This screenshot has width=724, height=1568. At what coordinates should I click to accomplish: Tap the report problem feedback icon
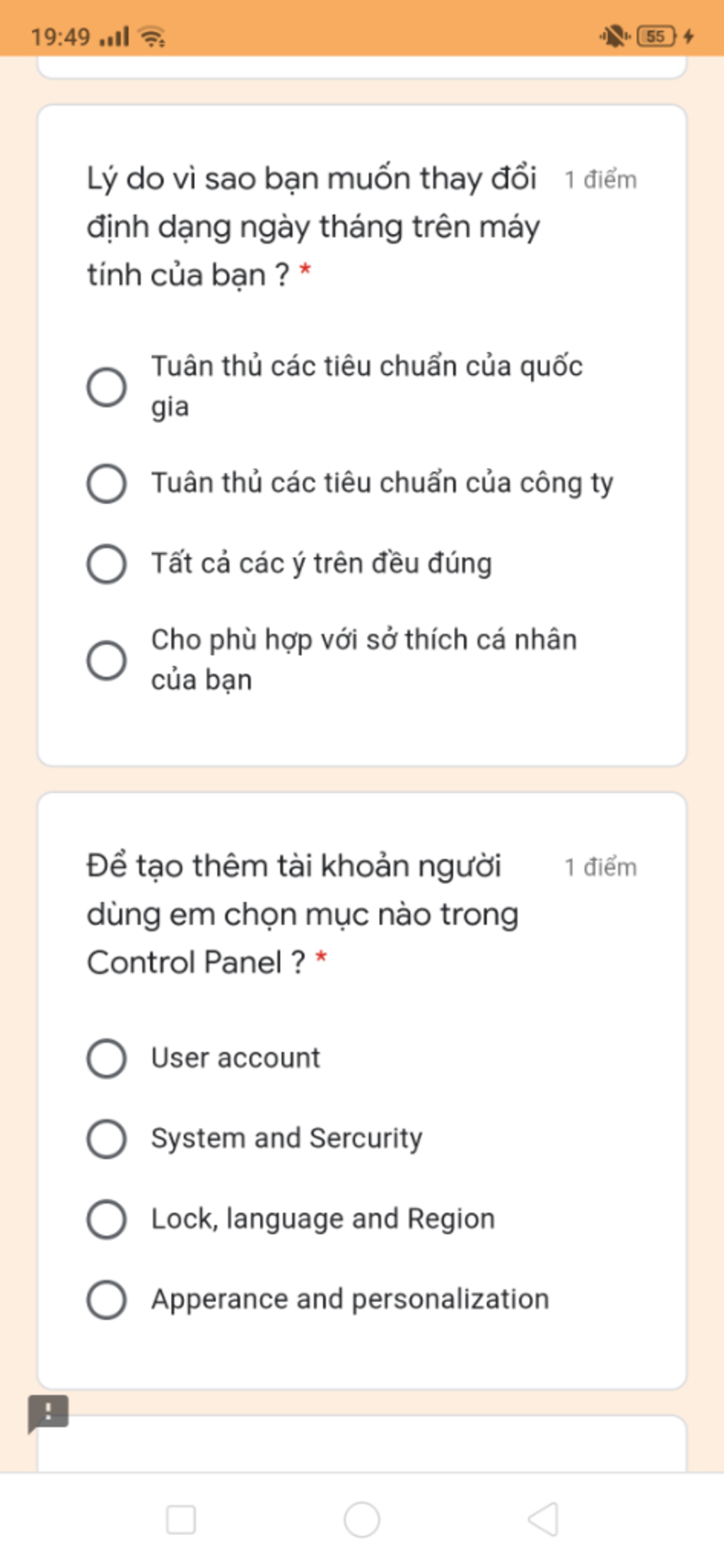[x=47, y=1412]
